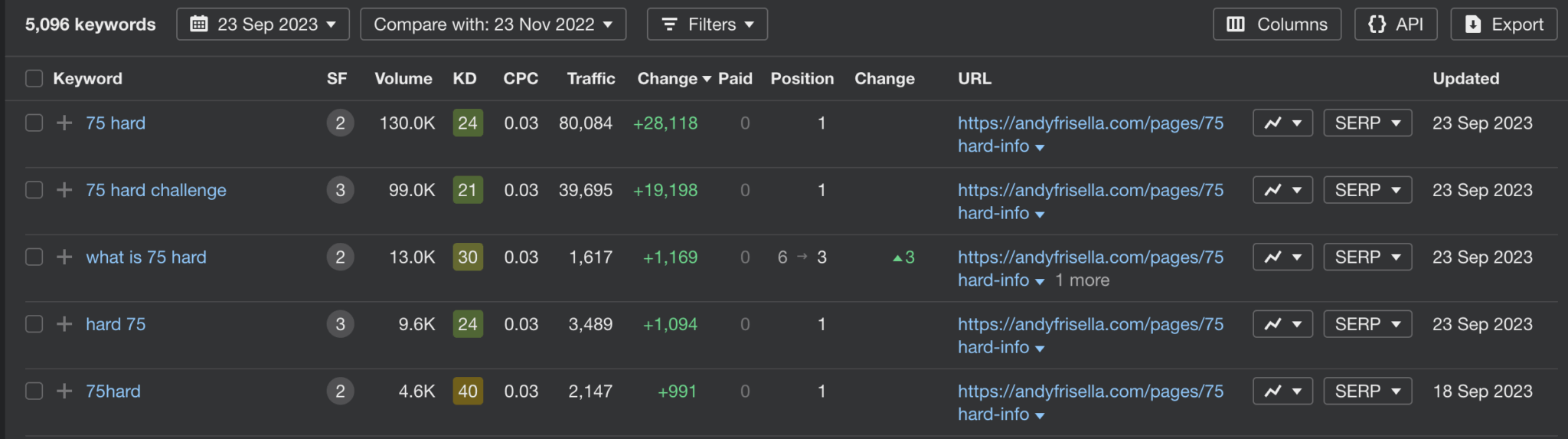Export the keywords list

point(1504,25)
